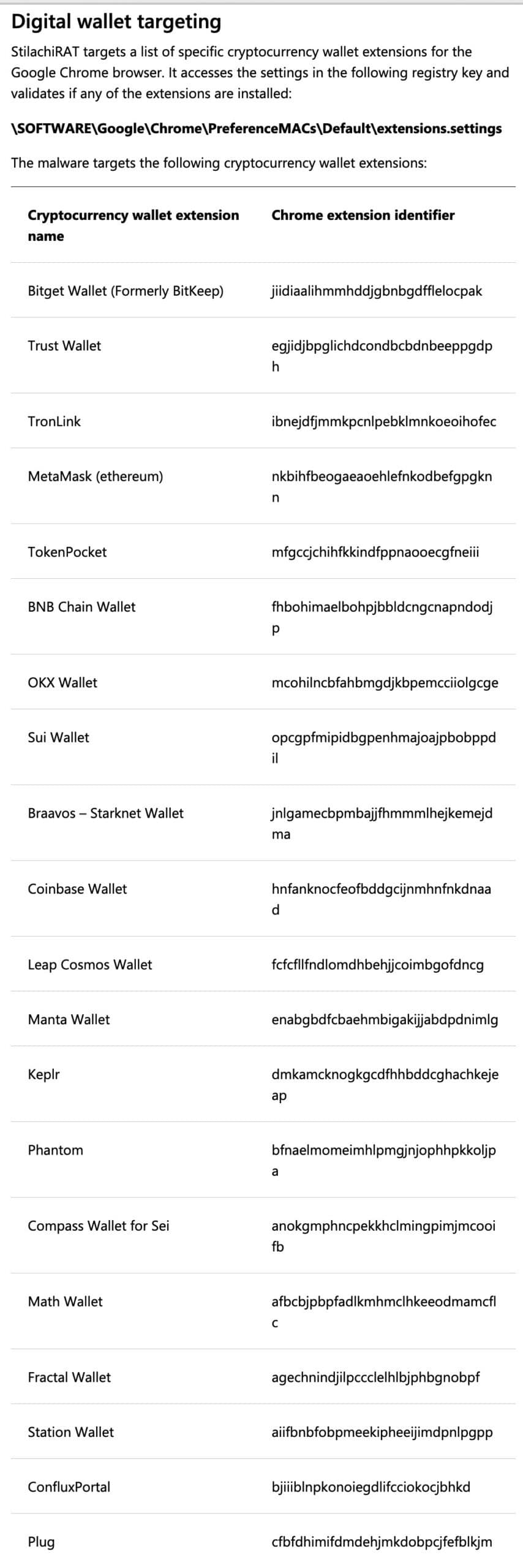Screen dimensions: 523x1568
Task: Click the Digital wallet targeting heading
Action: pos(116,22)
